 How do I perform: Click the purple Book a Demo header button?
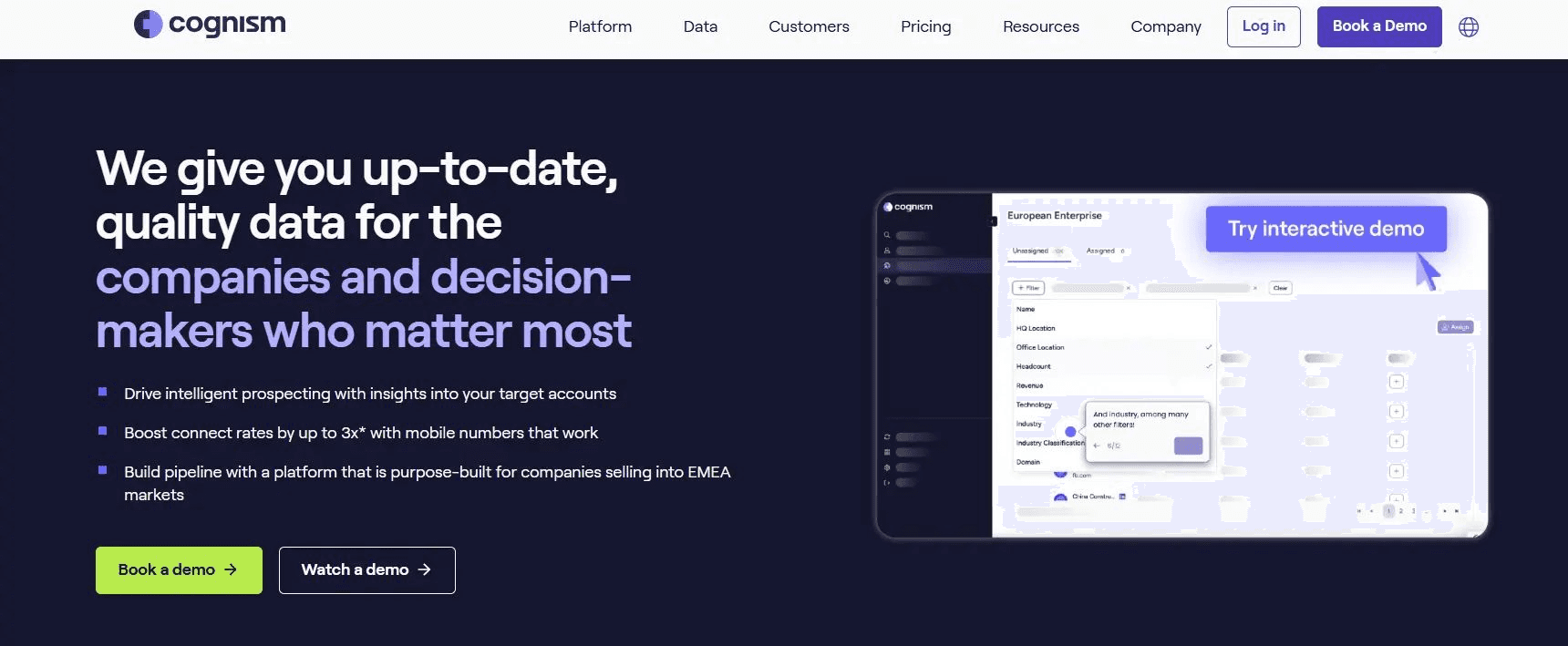(x=1379, y=26)
